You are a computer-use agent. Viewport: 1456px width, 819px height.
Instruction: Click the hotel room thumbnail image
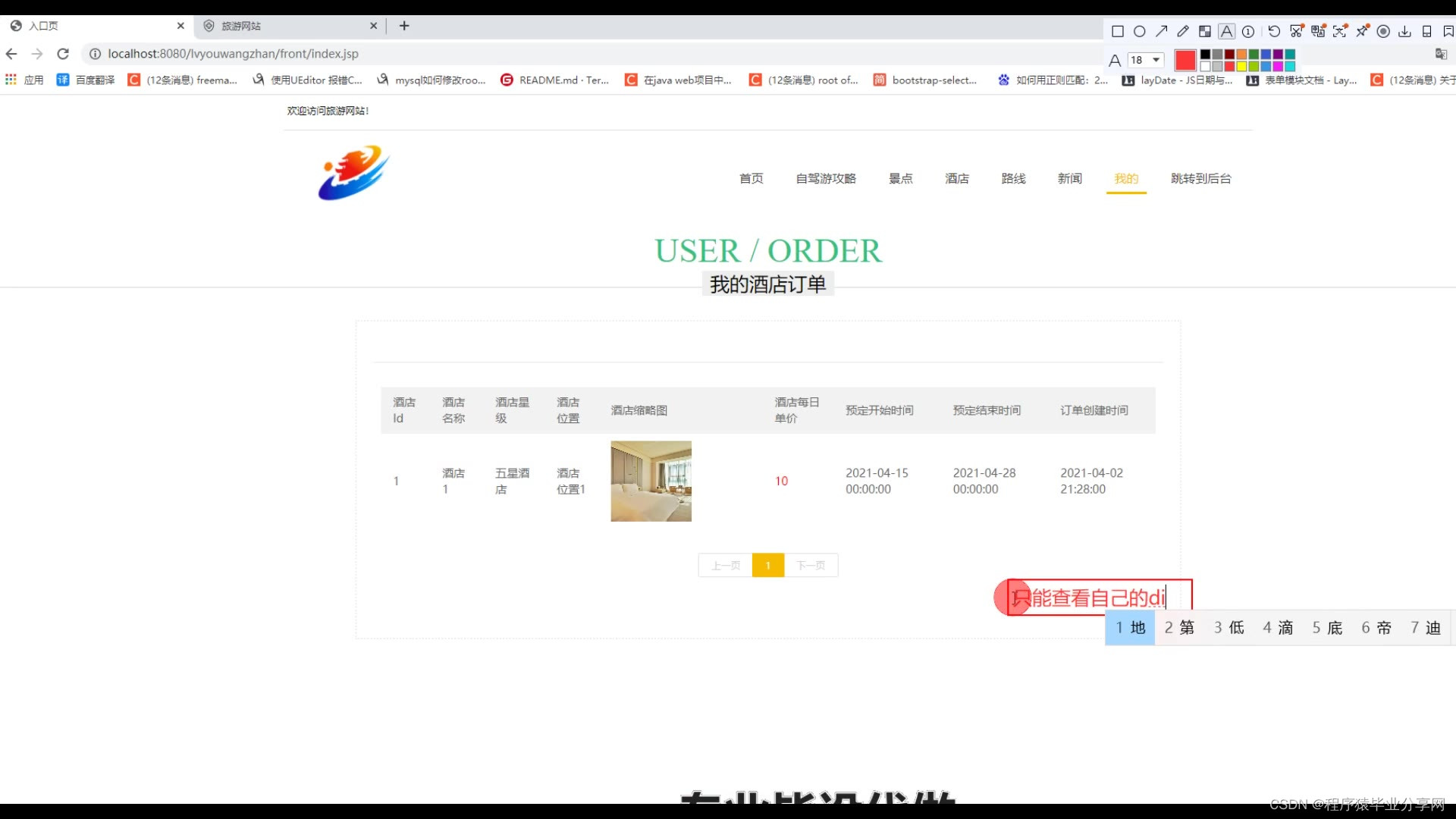[651, 482]
